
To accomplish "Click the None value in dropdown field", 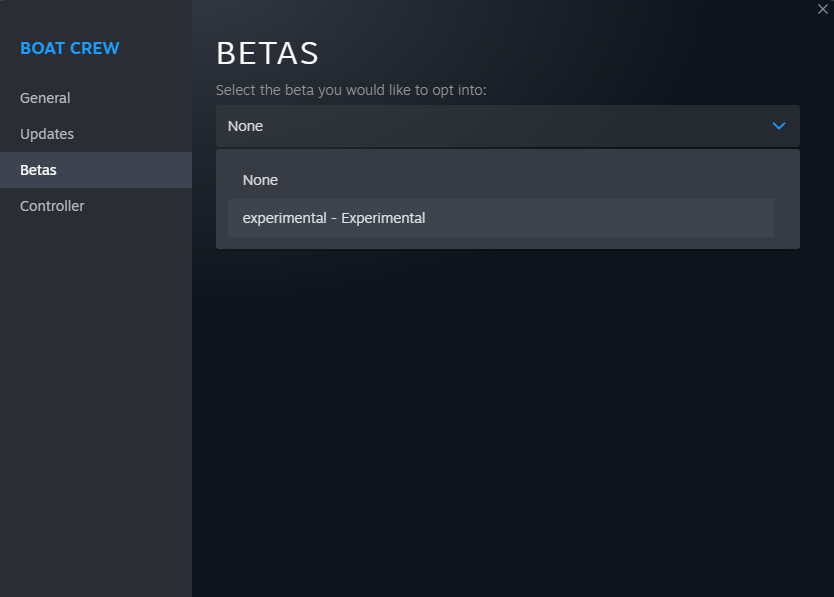I will (x=245, y=126).
